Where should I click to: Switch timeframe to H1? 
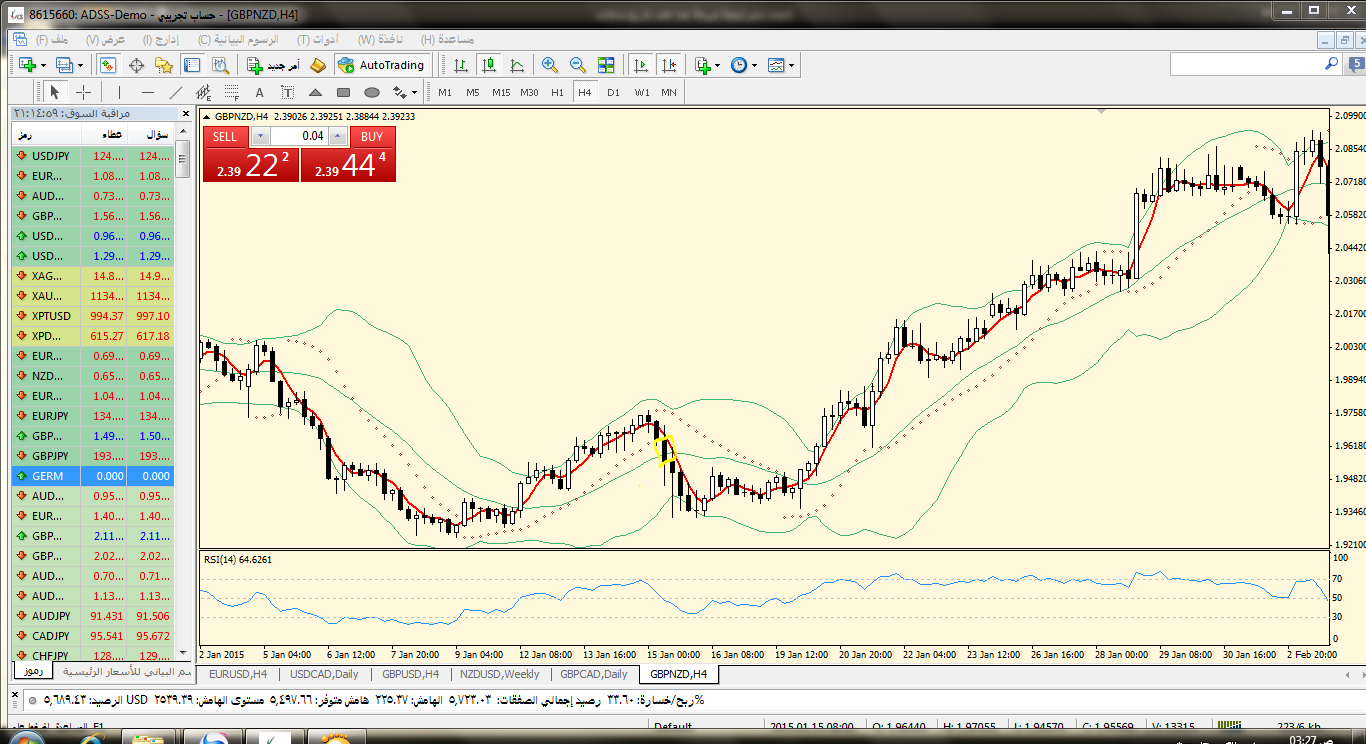pyautogui.click(x=557, y=92)
